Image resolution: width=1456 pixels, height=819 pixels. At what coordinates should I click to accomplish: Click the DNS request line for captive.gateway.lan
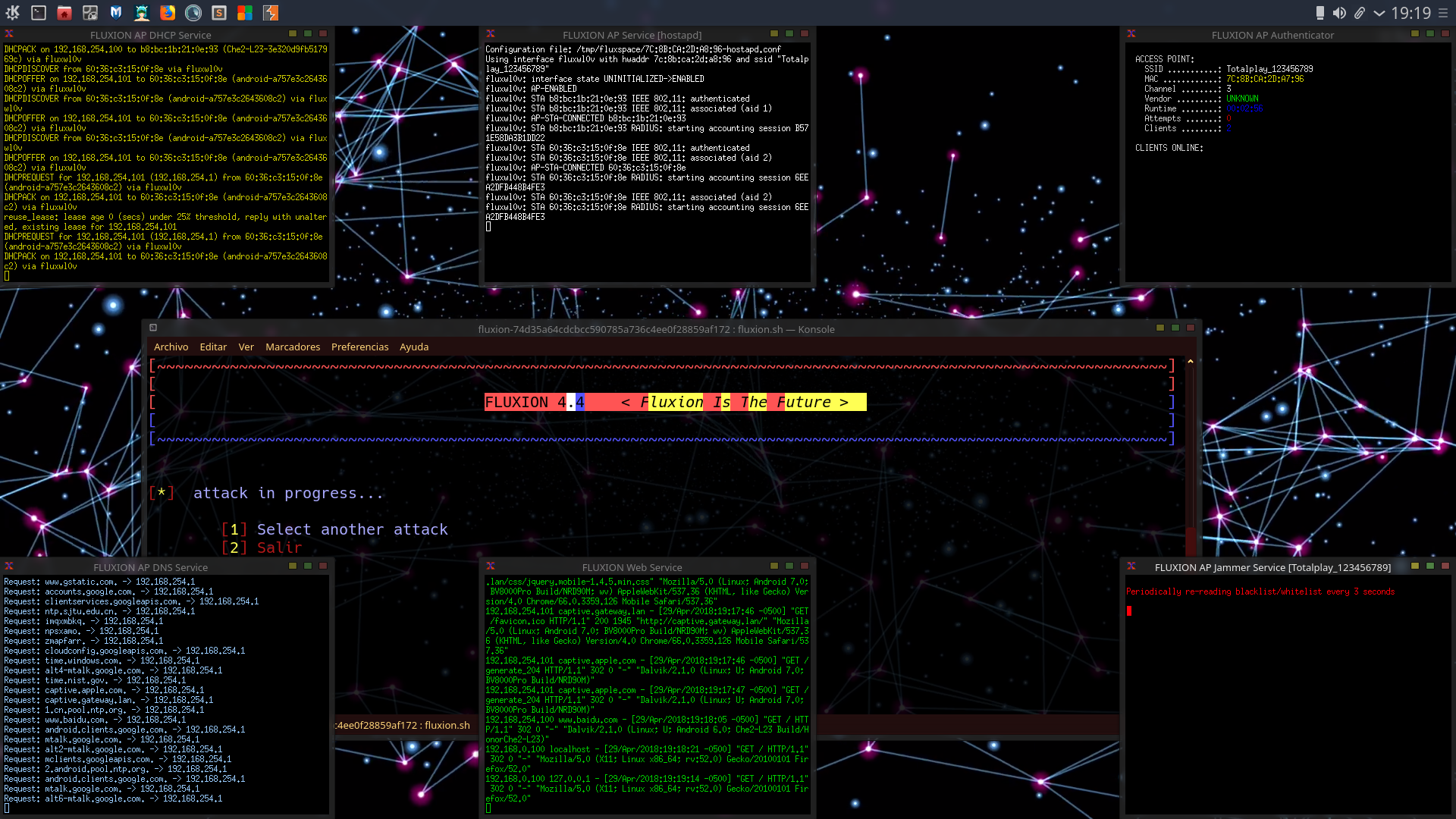[108, 700]
